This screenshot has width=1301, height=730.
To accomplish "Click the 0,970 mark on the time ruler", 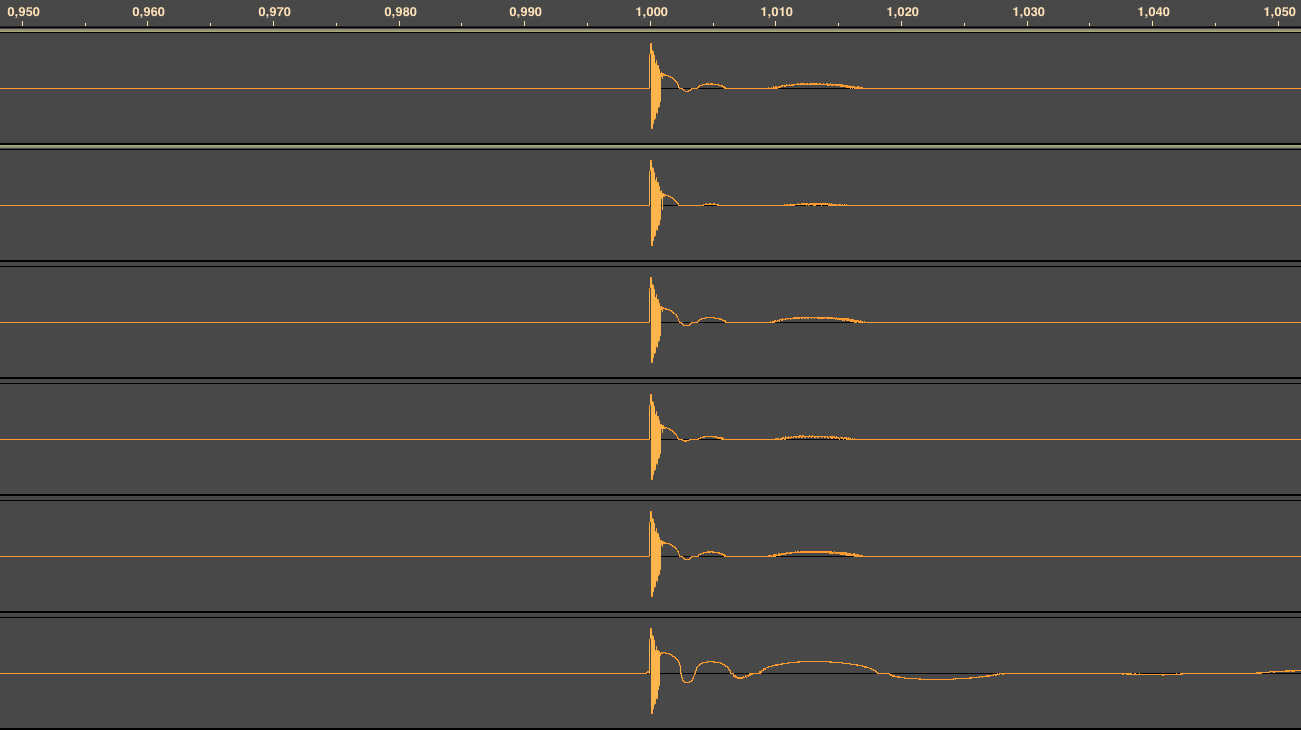I will coord(275,12).
